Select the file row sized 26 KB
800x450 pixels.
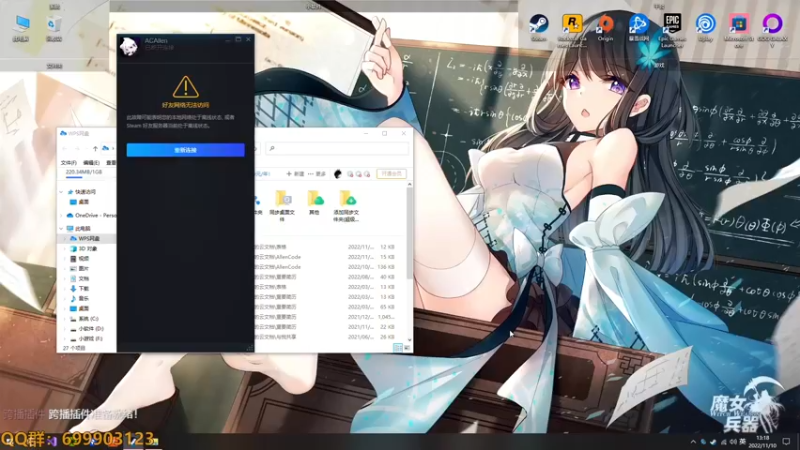(324, 337)
